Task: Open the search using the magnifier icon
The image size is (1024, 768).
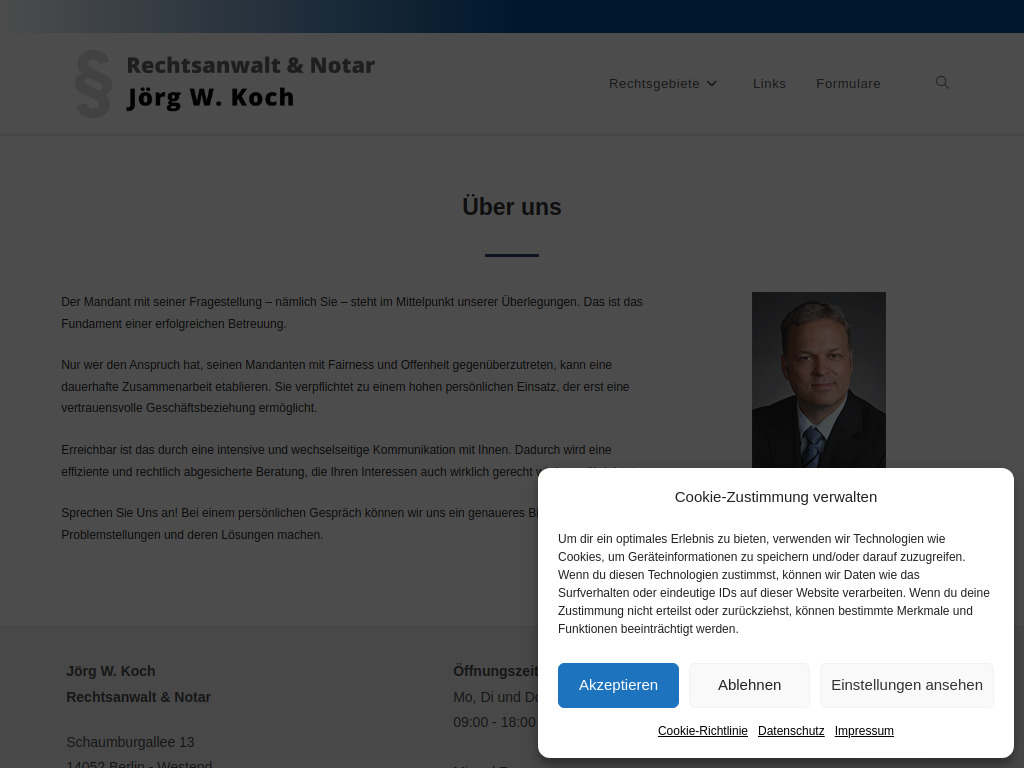Action: pyautogui.click(x=941, y=83)
